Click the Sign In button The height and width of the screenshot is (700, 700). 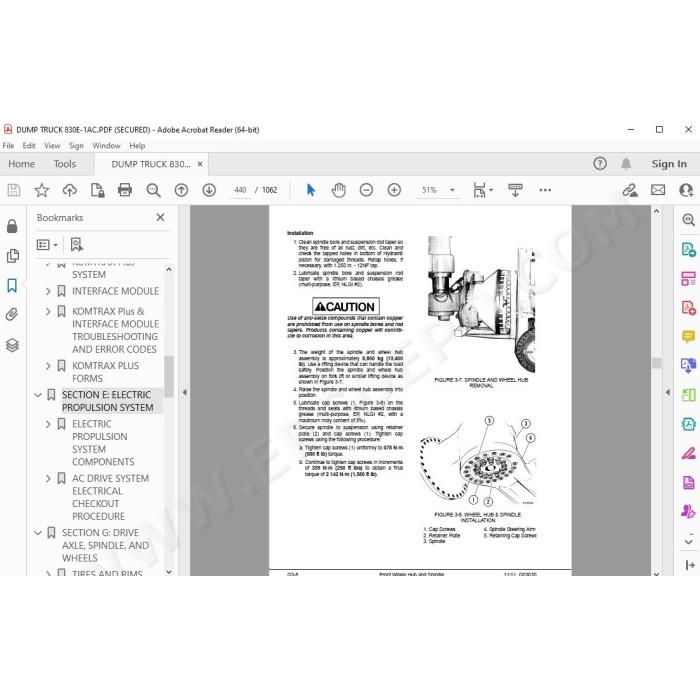[x=669, y=164]
